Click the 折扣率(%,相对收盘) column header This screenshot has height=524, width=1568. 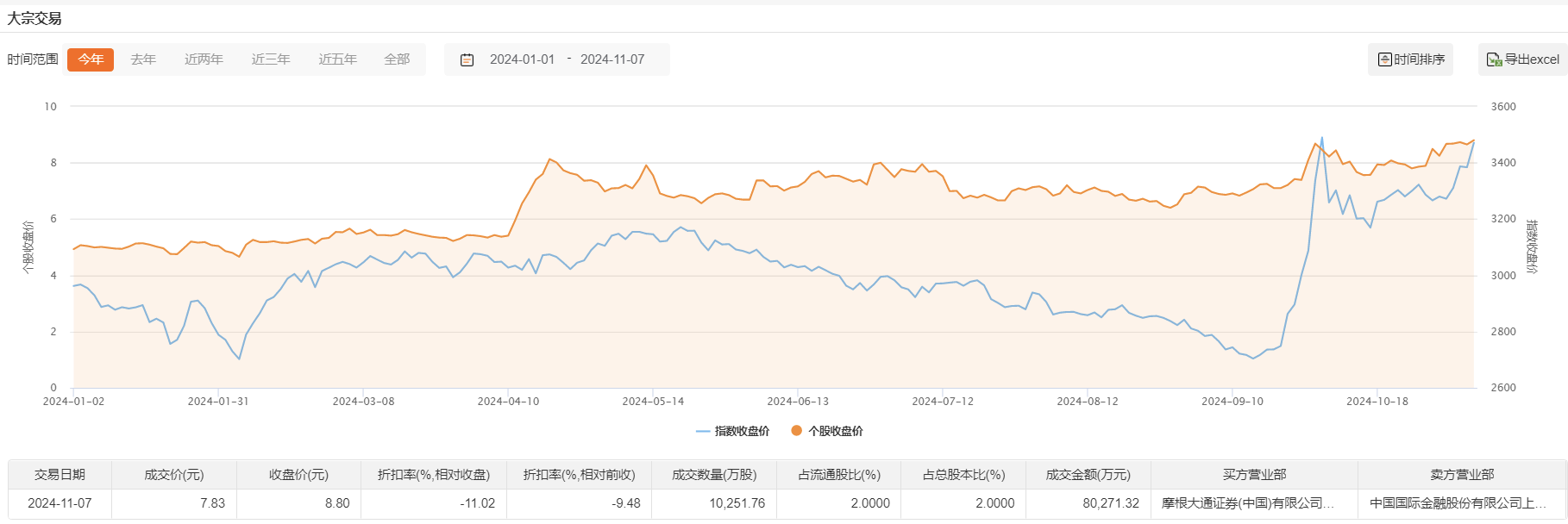click(433, 475)
